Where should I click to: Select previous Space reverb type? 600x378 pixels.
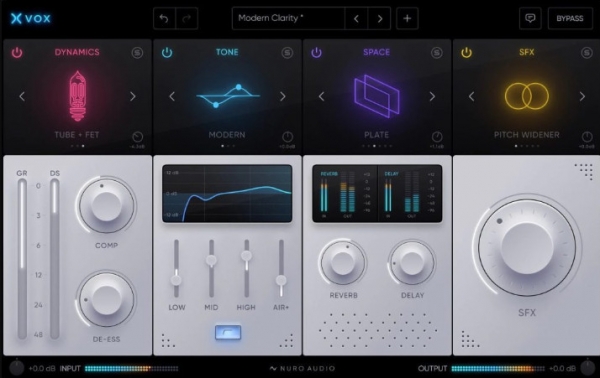(x=322, y=96)
